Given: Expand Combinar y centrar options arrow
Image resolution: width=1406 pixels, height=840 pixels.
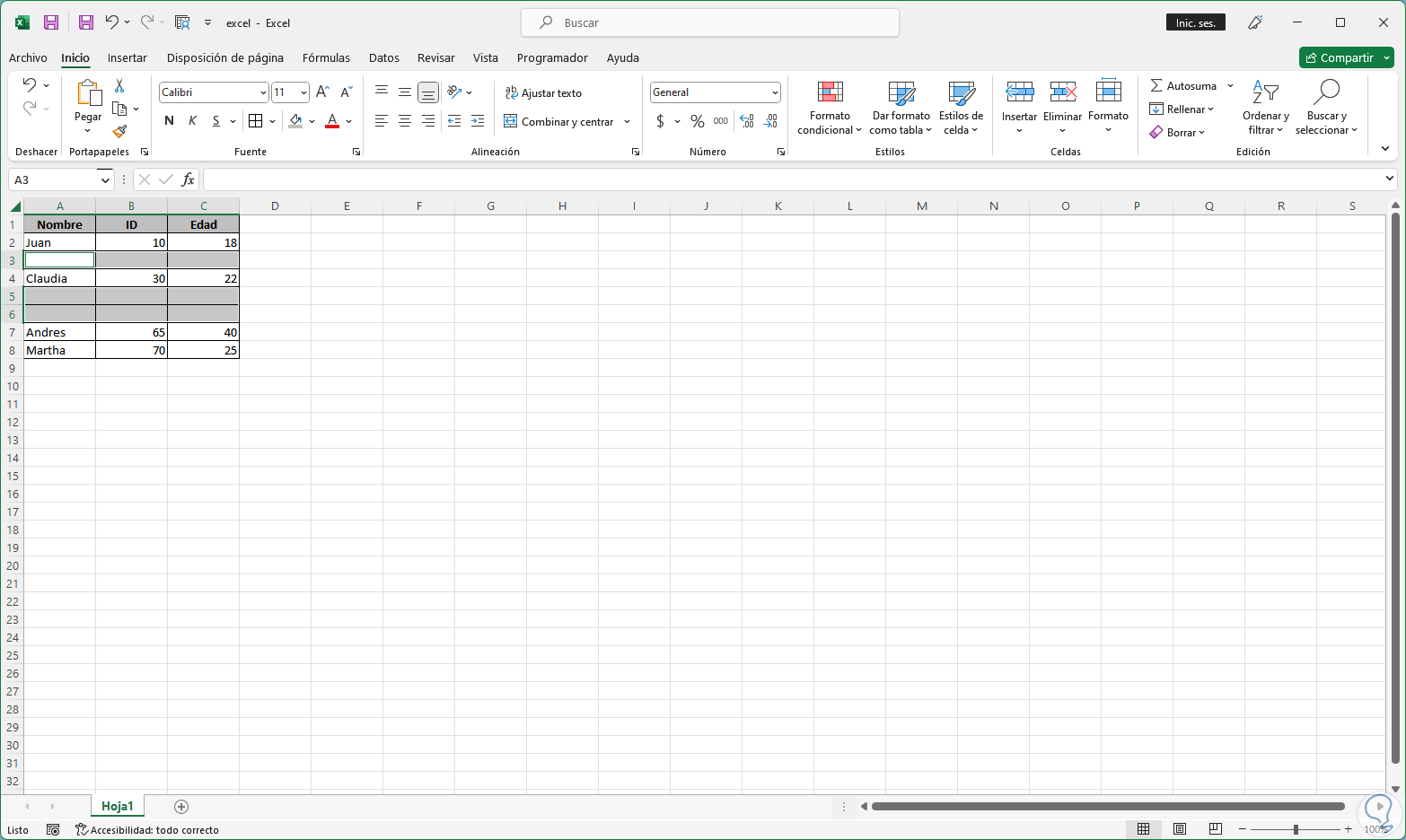Looking at the screenshot, I should 627,121.
